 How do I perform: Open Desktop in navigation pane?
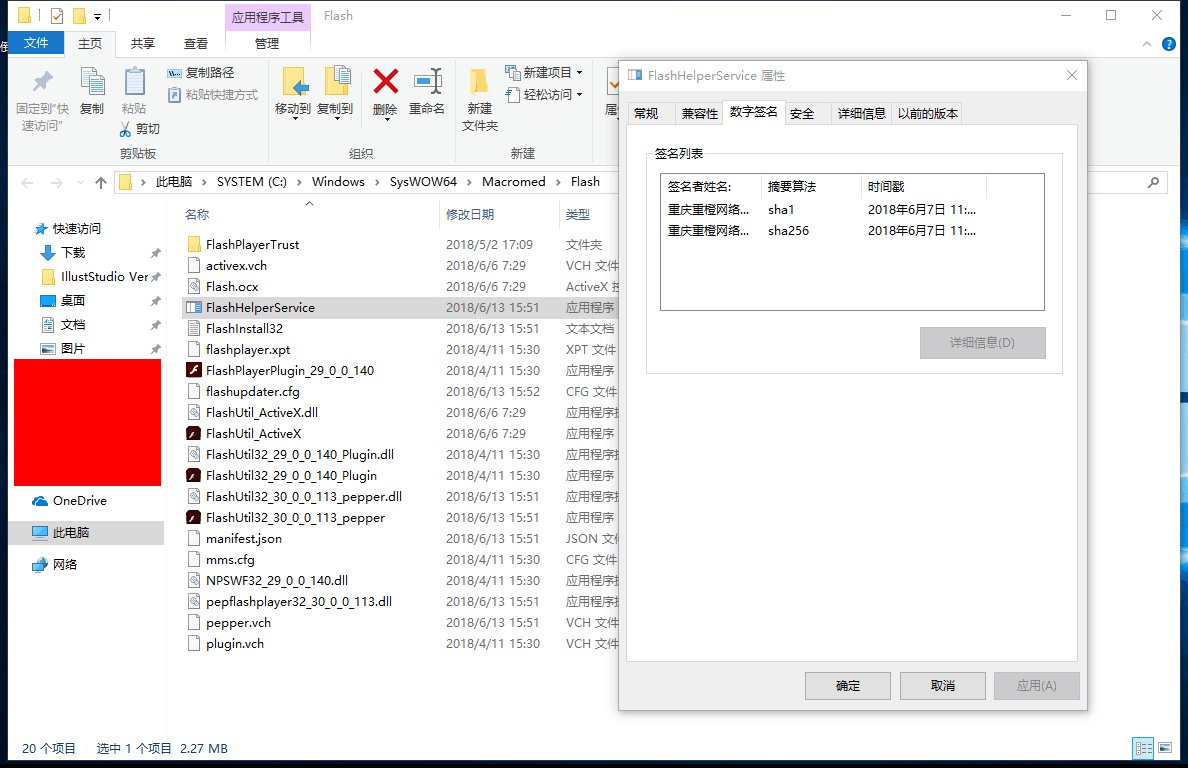[73, 301]
